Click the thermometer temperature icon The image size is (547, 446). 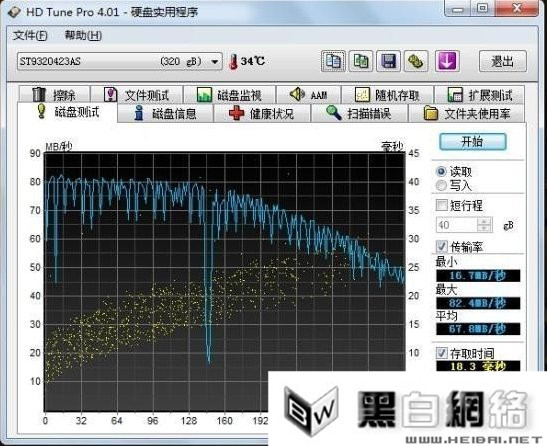[233, 62]
